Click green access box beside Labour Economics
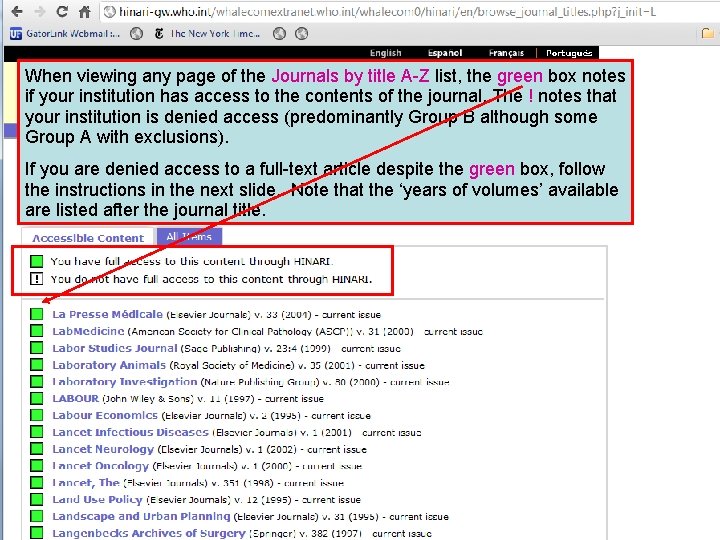This screenshot has width=720, height=540. click(36, 415)
